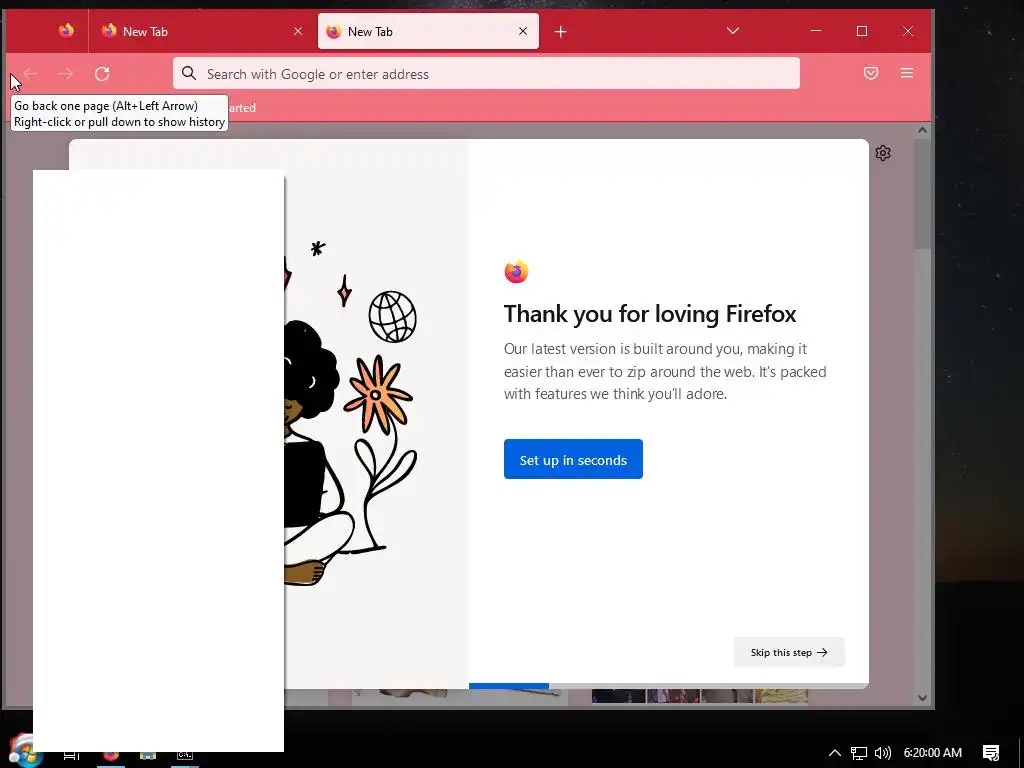Click the taskbar clock 6:20:00 AM
Image resolution: width=1024 pixels, height=768 pixels.
[x=933, y=752]
